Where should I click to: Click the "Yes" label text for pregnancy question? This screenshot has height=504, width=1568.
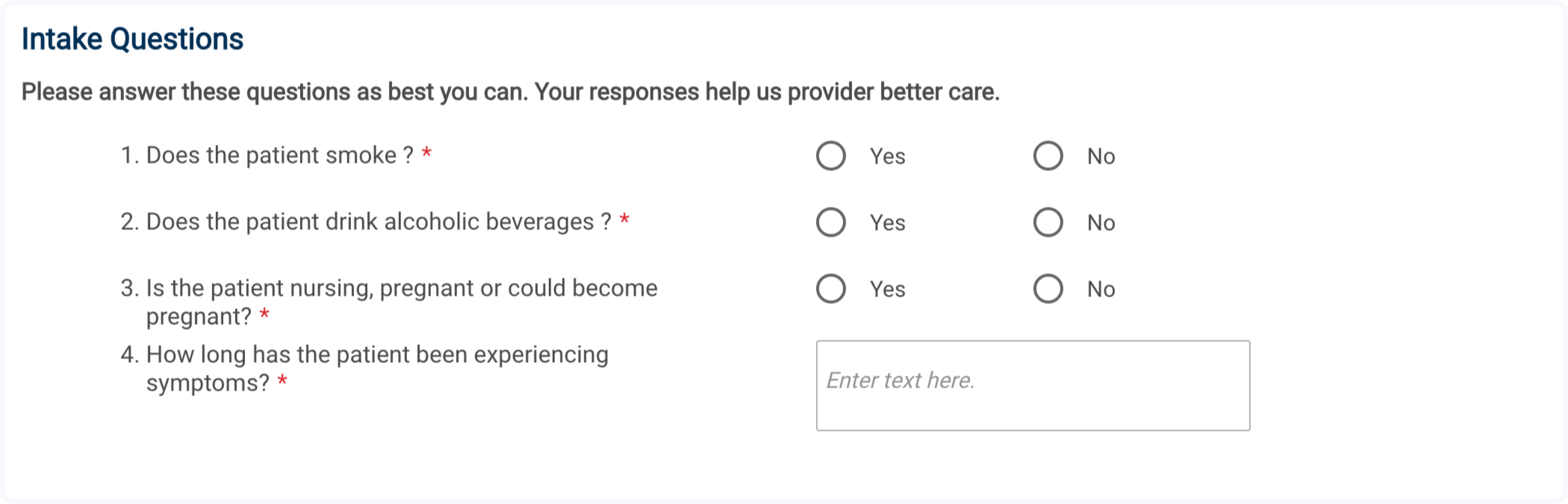887,289
